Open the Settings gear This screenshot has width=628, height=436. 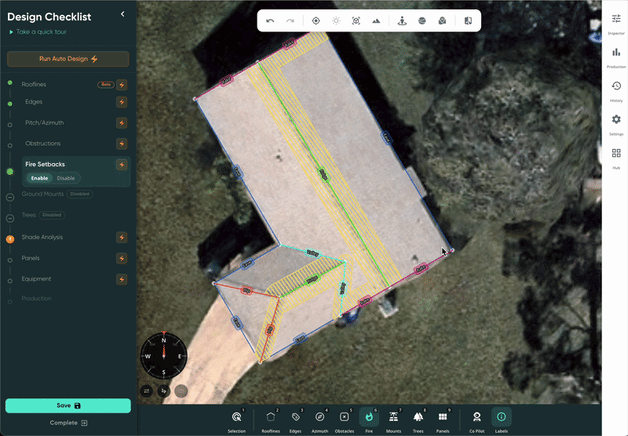pyautogui.click(x=616, y=124)
